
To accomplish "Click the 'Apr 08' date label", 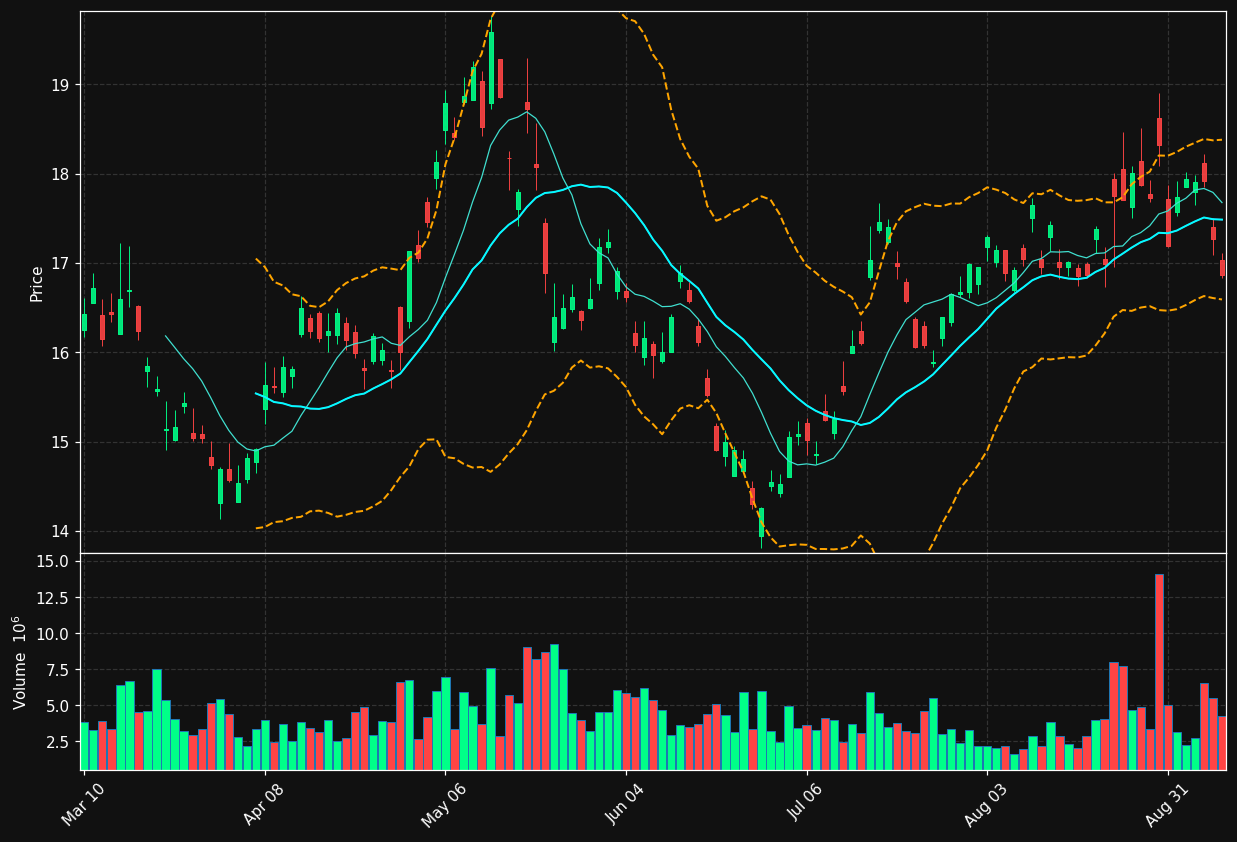I will click(x=266, y=804).
